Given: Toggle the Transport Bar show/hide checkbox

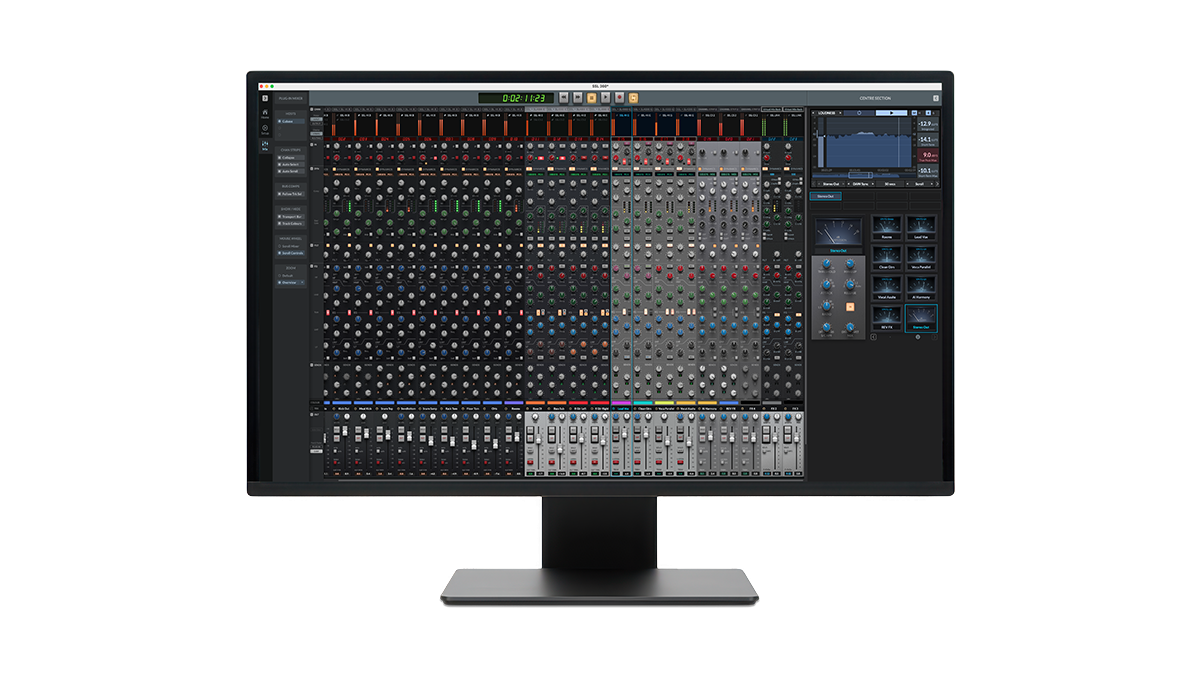Looking at the screenshot, I should click(290, 215).
